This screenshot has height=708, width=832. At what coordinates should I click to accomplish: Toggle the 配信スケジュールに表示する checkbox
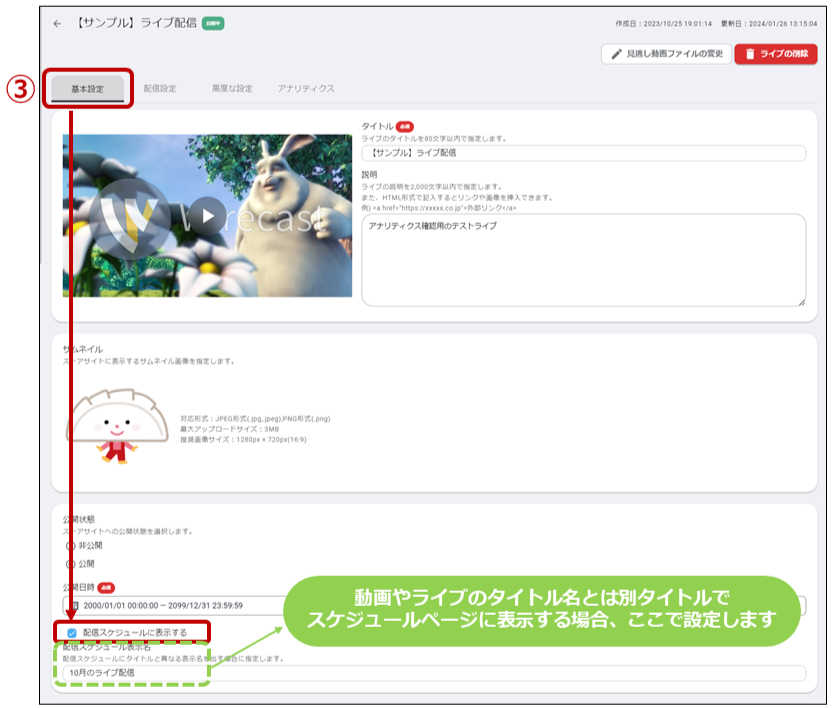(71, 633)
